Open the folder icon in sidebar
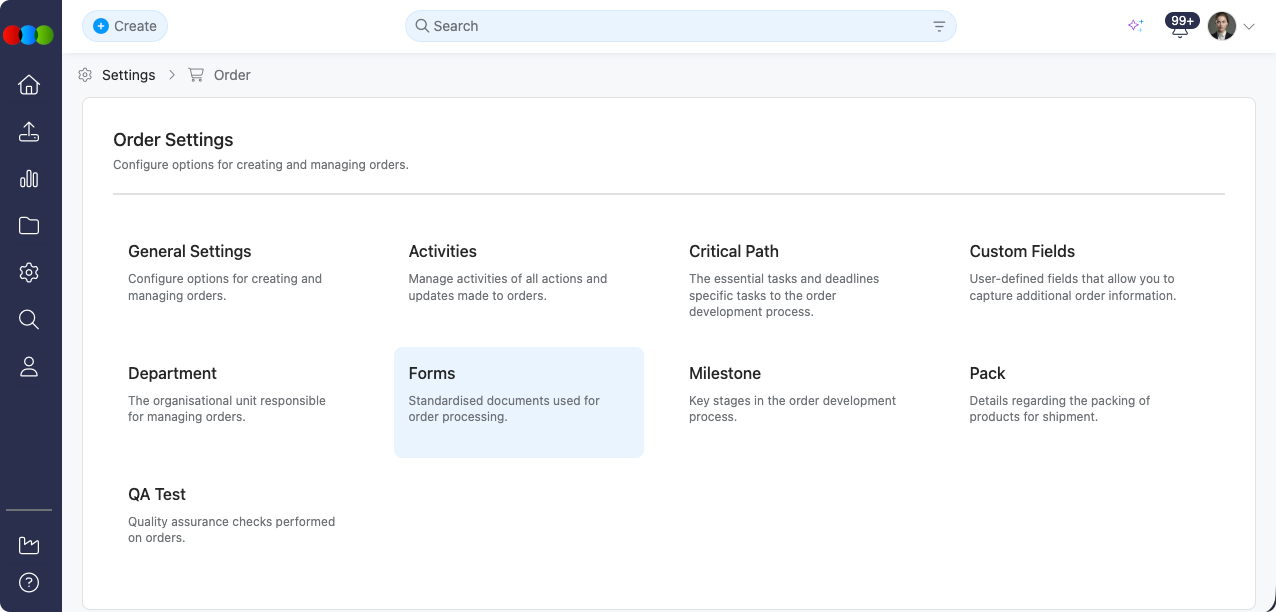Image resolution: width=1276 pixels, height=612 pixels. (x=29, y=226)
